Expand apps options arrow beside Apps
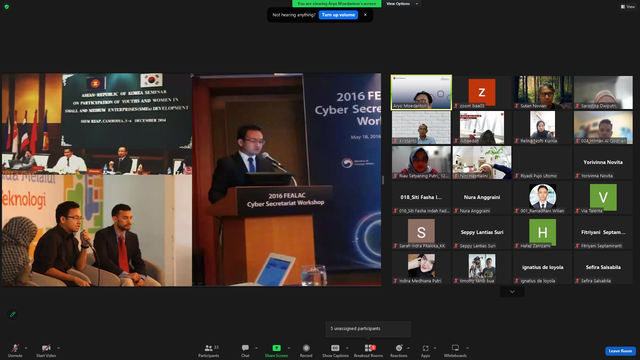The image size is (640, 360). click(x=435, y=348)
